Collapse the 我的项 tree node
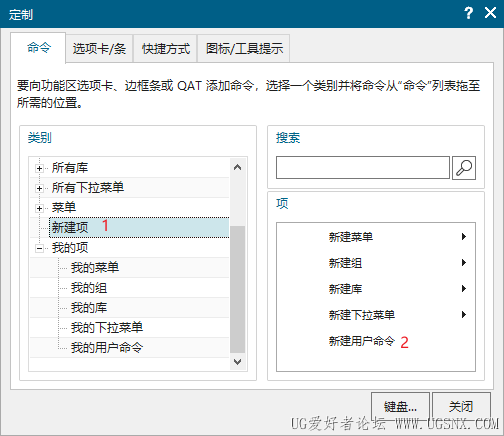 point(39,248)
